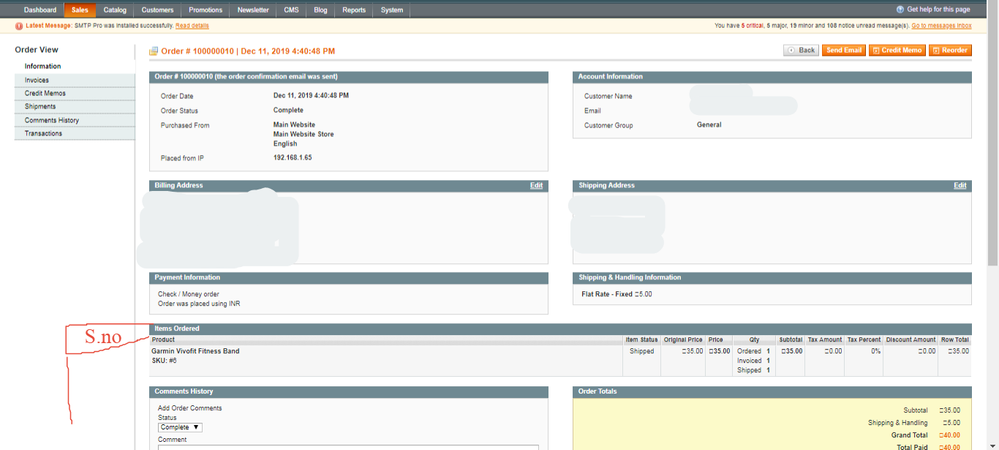Select the Transactions sidebar tab
Viewport: 999px width, 450px height.
coord(43,133)
